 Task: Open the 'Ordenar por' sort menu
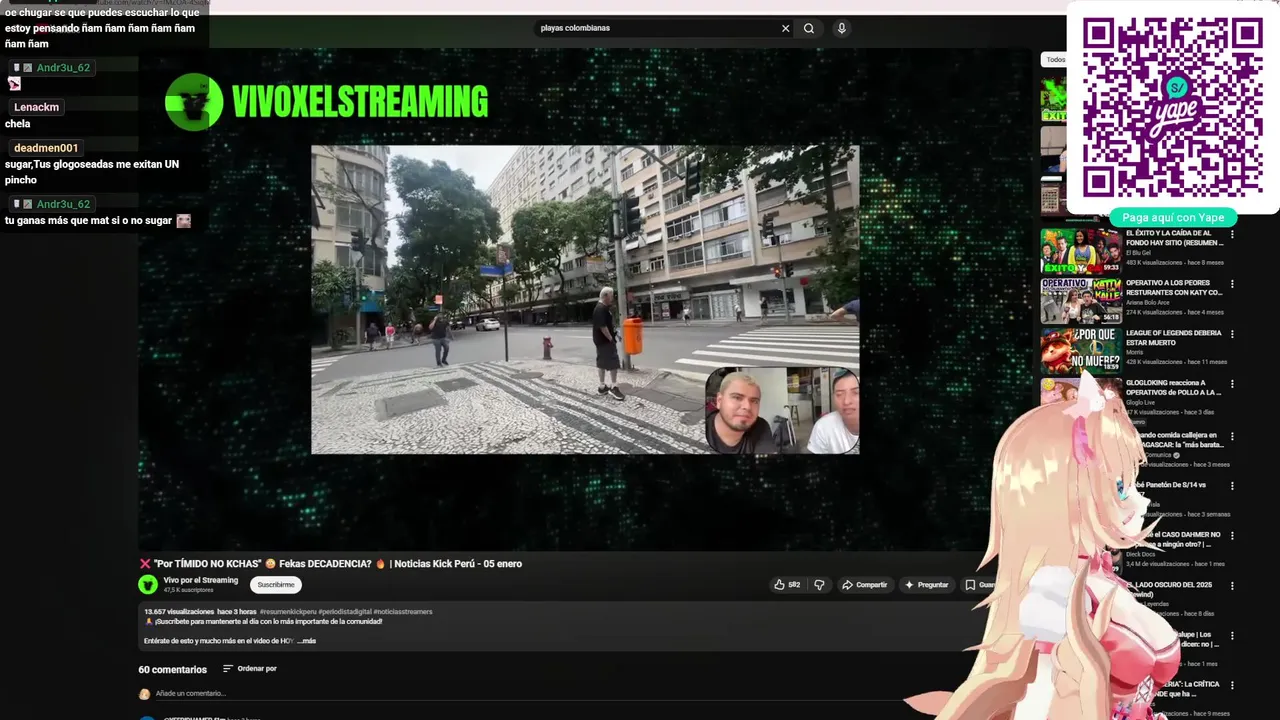click(249, 669)
